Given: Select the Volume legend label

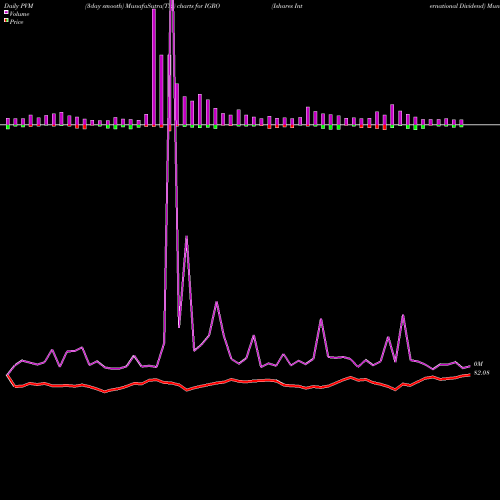Looking at the screenshot, I should click(19, 14).
